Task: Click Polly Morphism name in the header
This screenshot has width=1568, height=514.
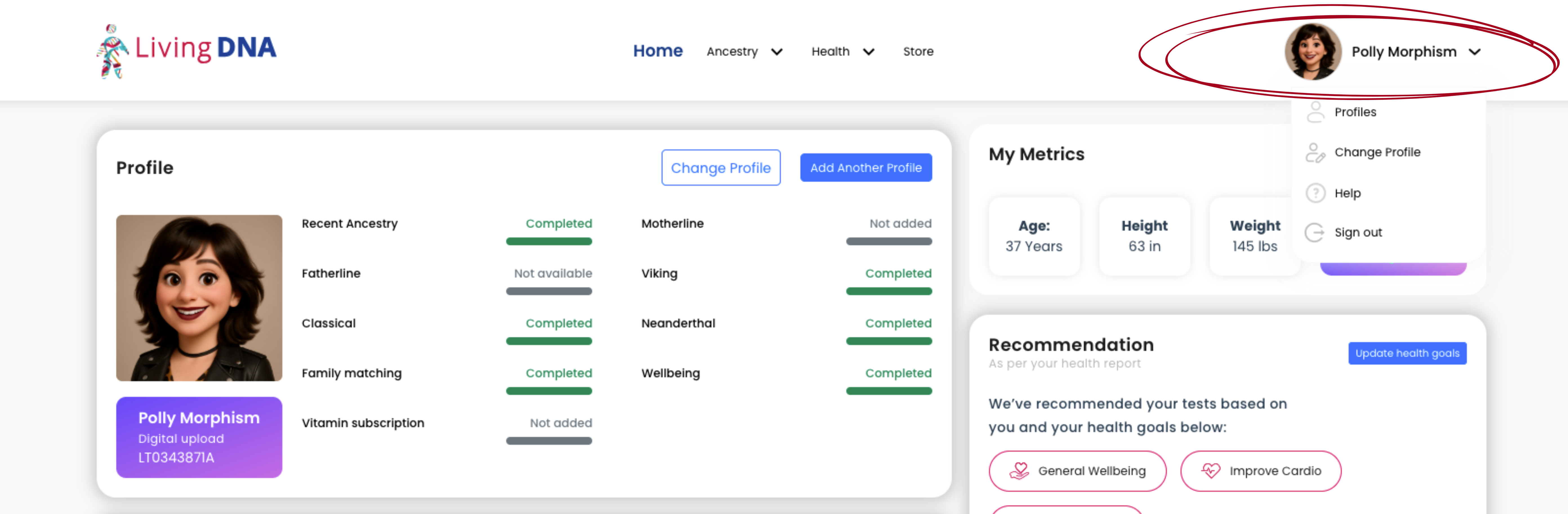Action: click(1404, 52)
